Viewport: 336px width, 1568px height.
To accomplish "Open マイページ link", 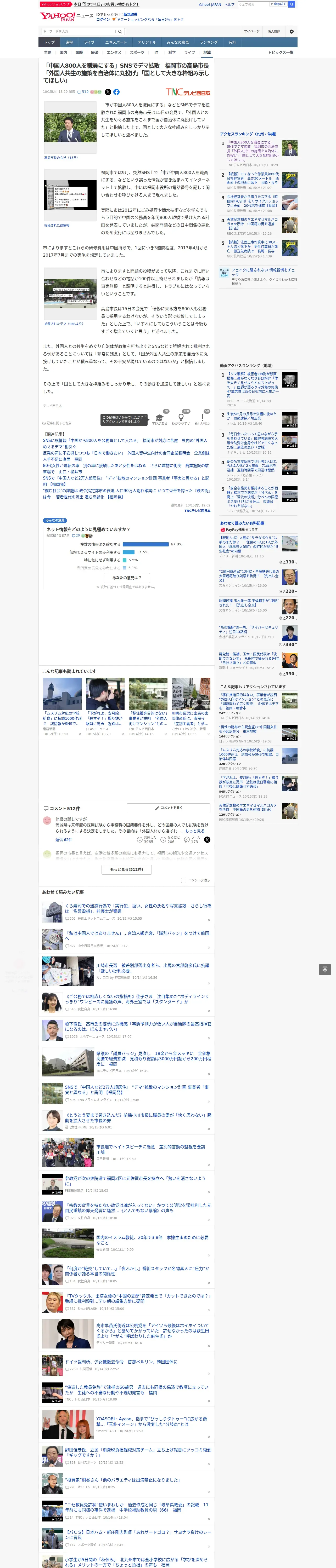I will tap(251, 32).
